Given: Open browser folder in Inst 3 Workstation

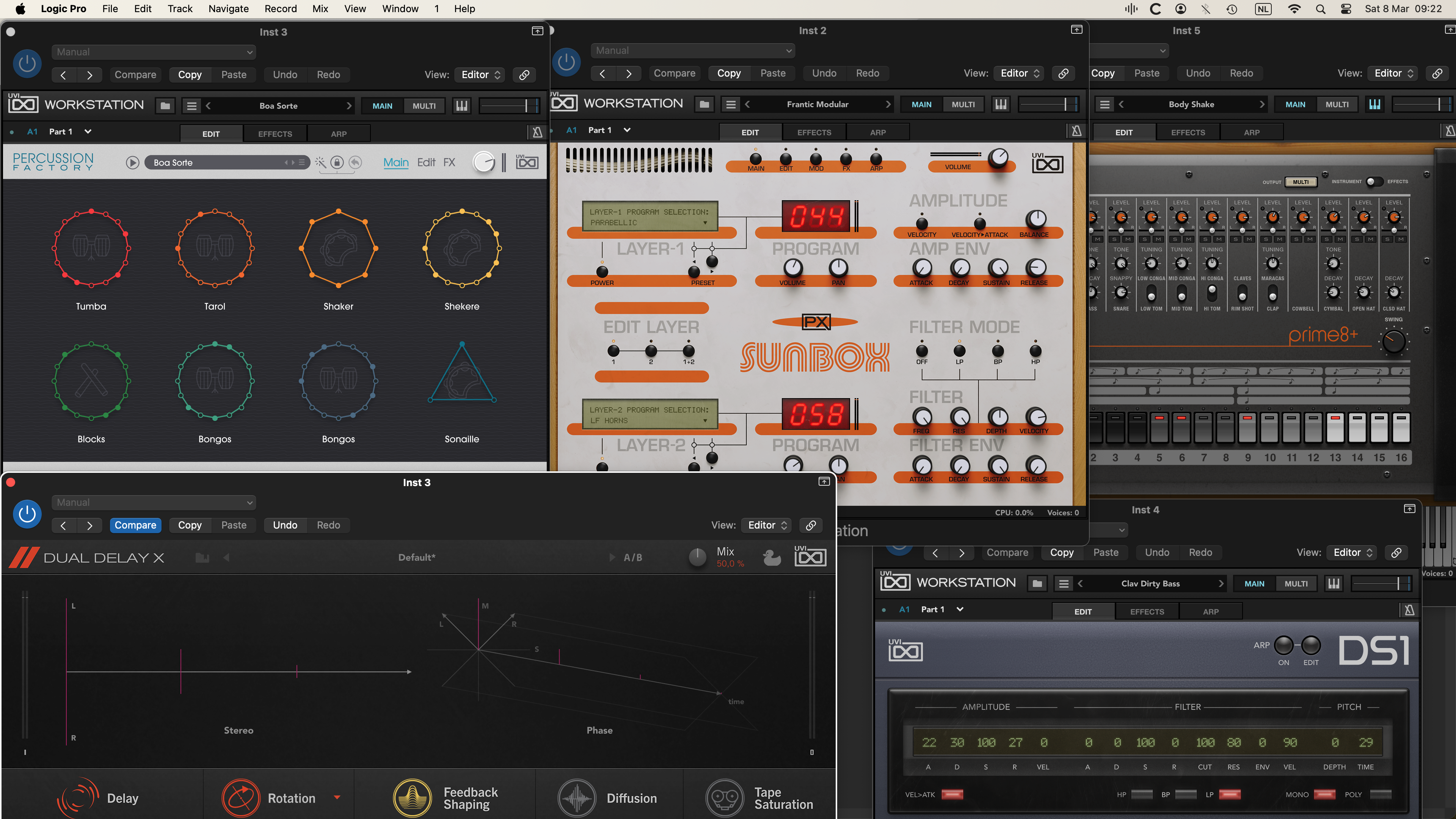Looking at the screenshot, I should (x=165, y=106).
